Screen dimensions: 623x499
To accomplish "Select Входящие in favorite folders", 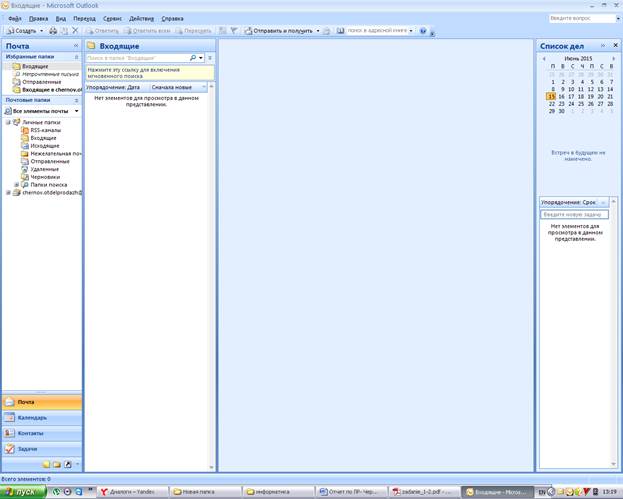I will (35, 66).
